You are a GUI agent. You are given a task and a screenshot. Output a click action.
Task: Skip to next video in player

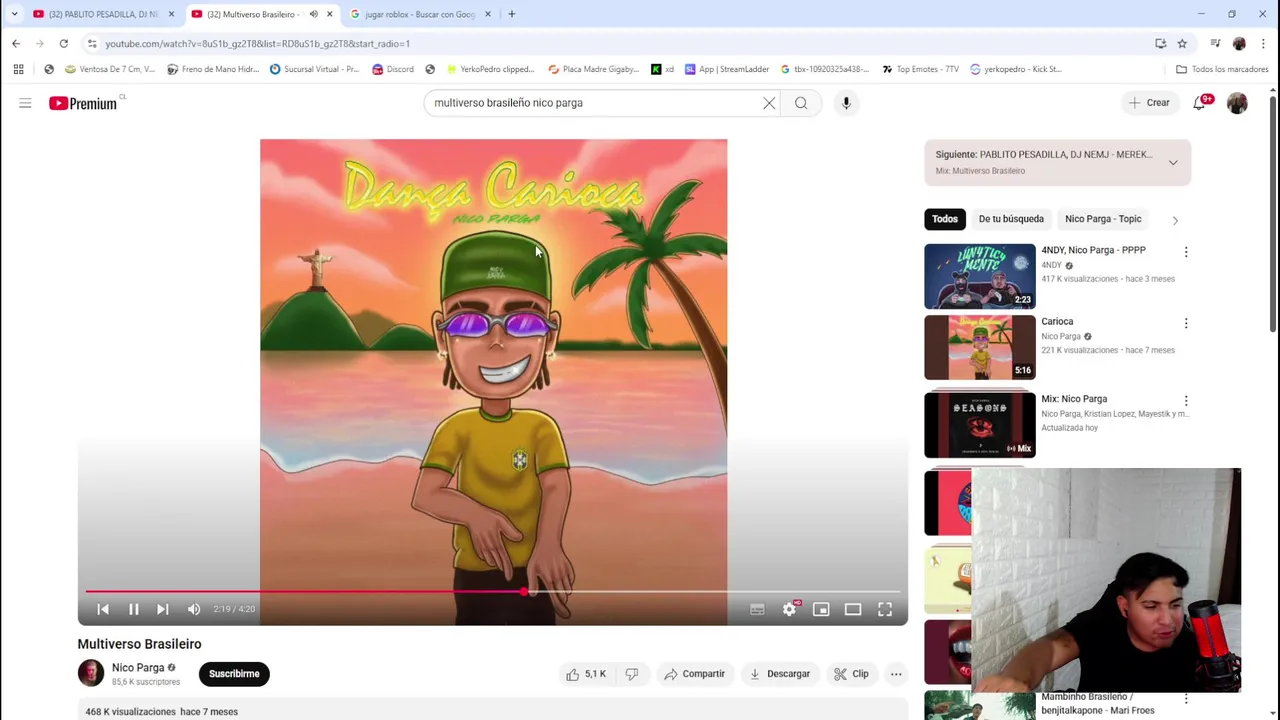coord(162,609)
